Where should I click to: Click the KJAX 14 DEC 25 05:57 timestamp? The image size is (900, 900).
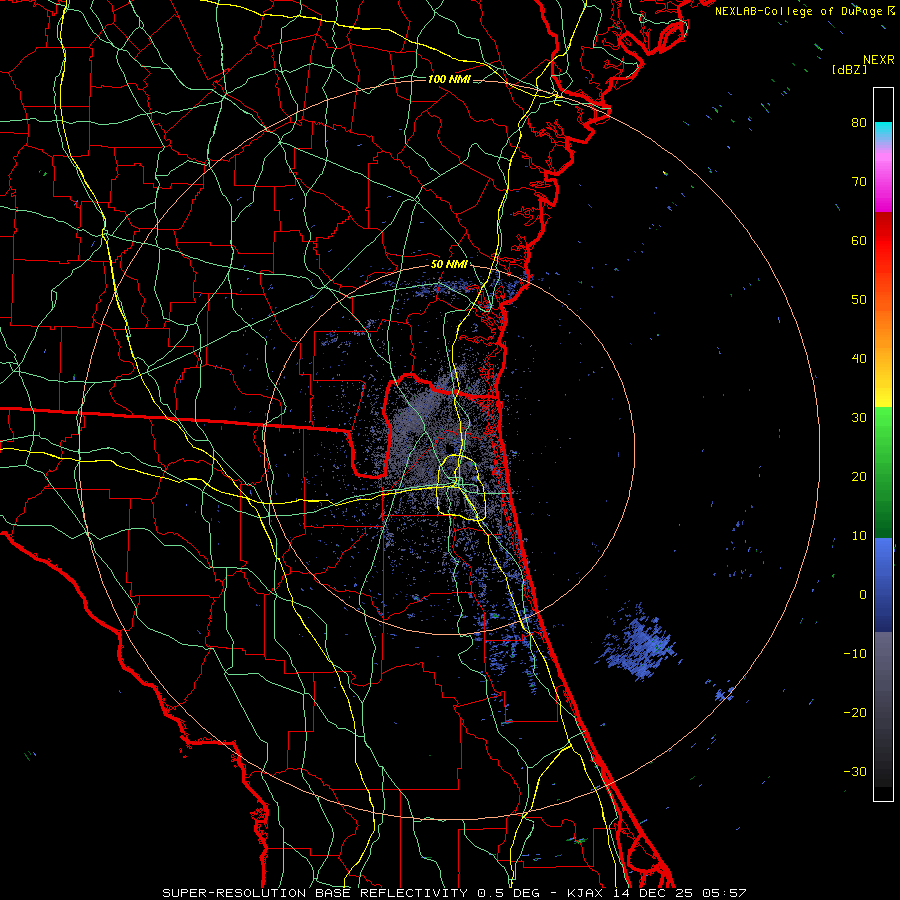pos(657,893)
